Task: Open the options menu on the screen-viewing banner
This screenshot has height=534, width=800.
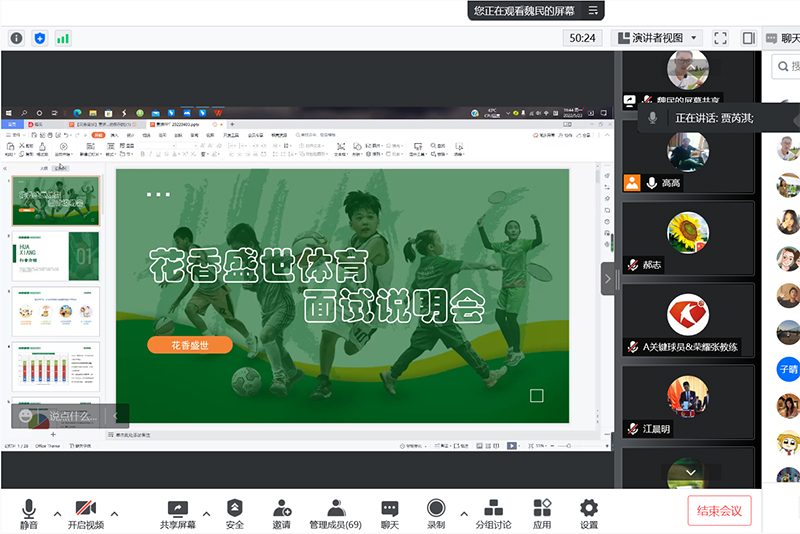Action: pos(593,10)
